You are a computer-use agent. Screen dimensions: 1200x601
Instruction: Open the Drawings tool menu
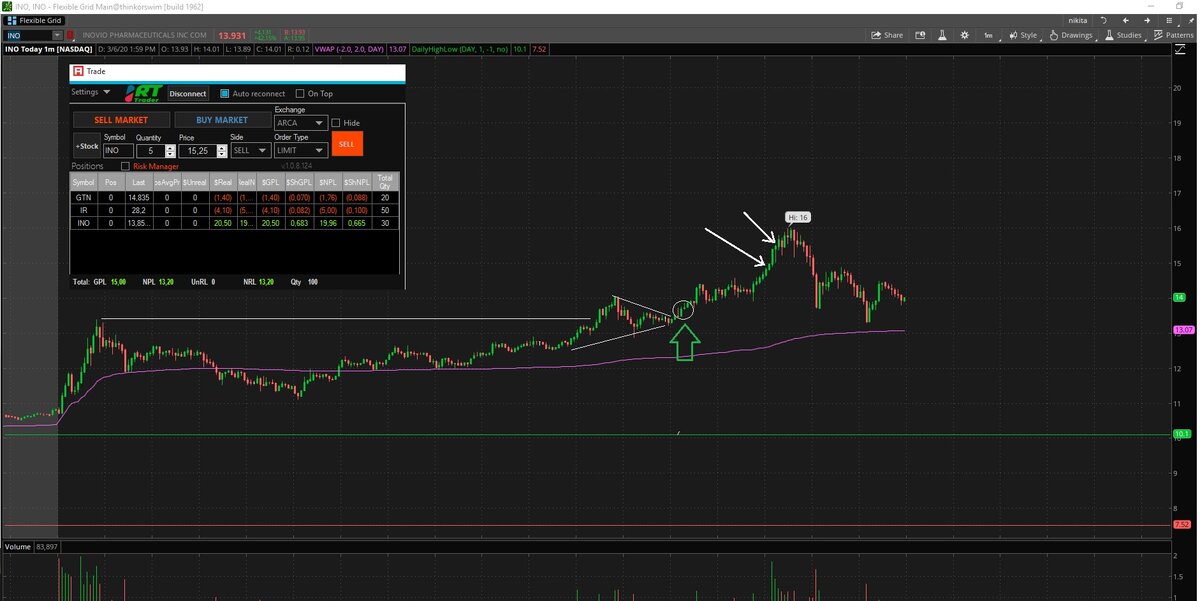point(1070,35)
